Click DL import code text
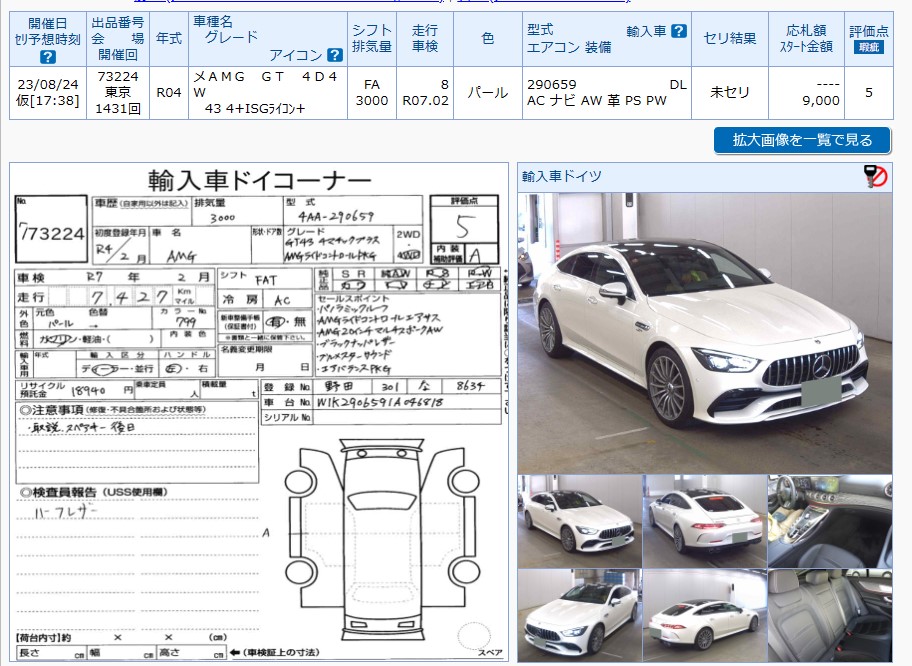The height and width of the screenshot is (666, 912). (678, 85)
